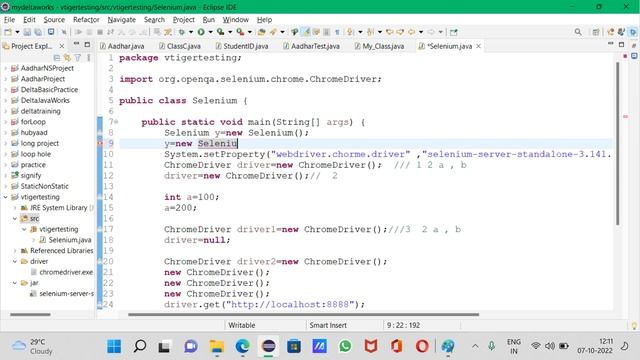Click the Project Explorer horizontal scrollbar

(30, 315)
